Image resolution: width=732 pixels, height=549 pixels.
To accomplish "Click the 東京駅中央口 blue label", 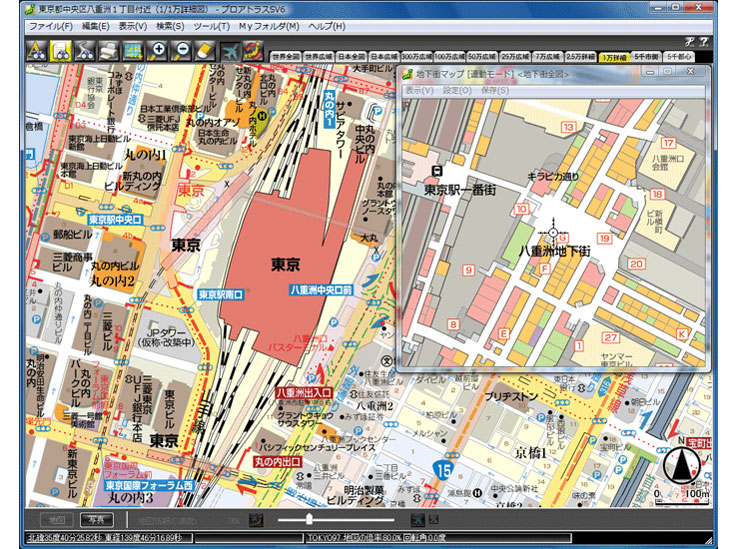I will (115, 219).
